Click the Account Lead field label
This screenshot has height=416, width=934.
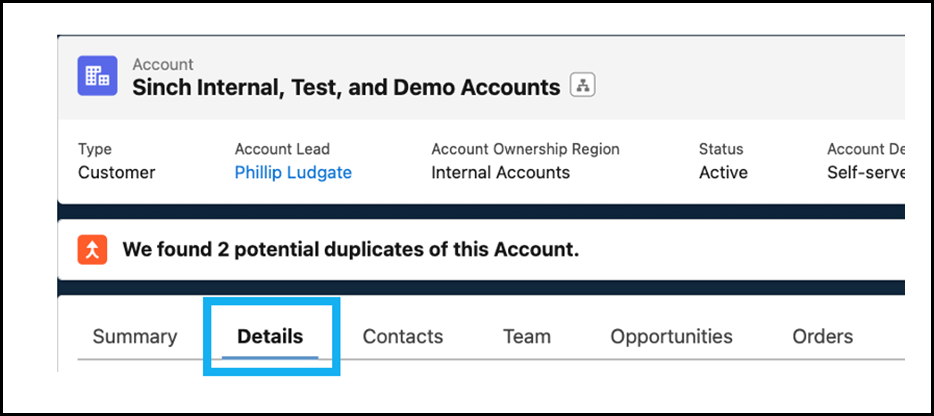(x=282, y=149)
